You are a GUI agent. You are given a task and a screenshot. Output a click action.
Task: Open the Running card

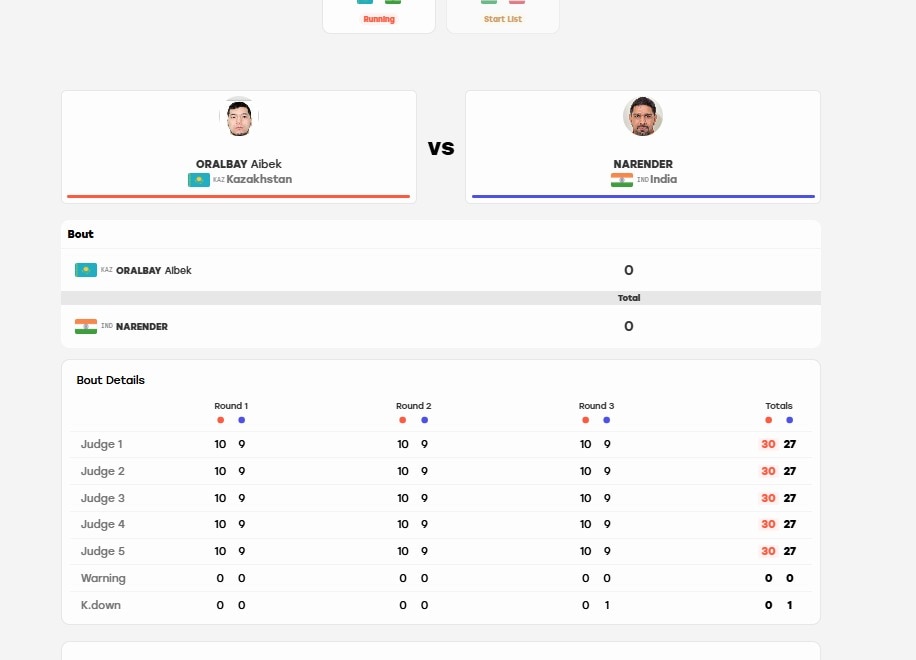[x=379, y=16]
